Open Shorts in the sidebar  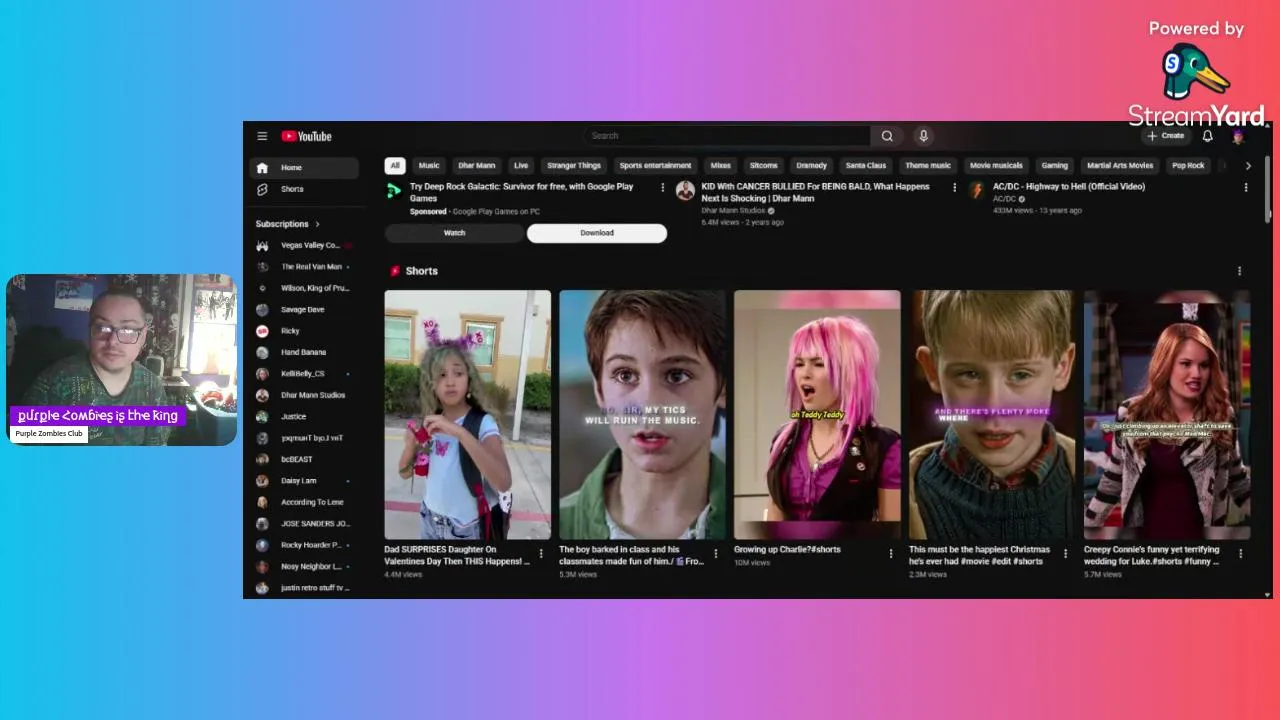pos(304,189)
